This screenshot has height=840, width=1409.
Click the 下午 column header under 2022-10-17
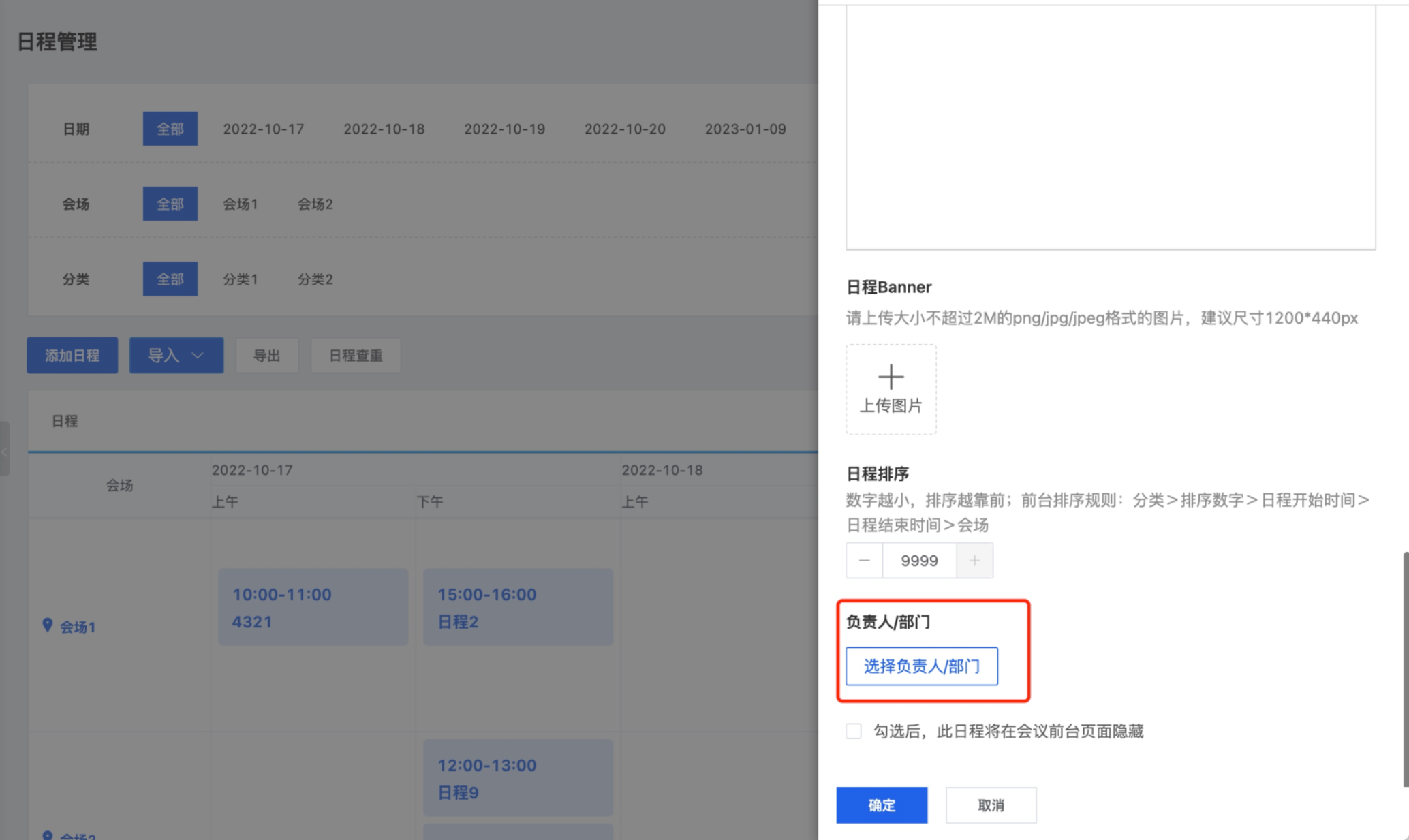tap(430, 502)
